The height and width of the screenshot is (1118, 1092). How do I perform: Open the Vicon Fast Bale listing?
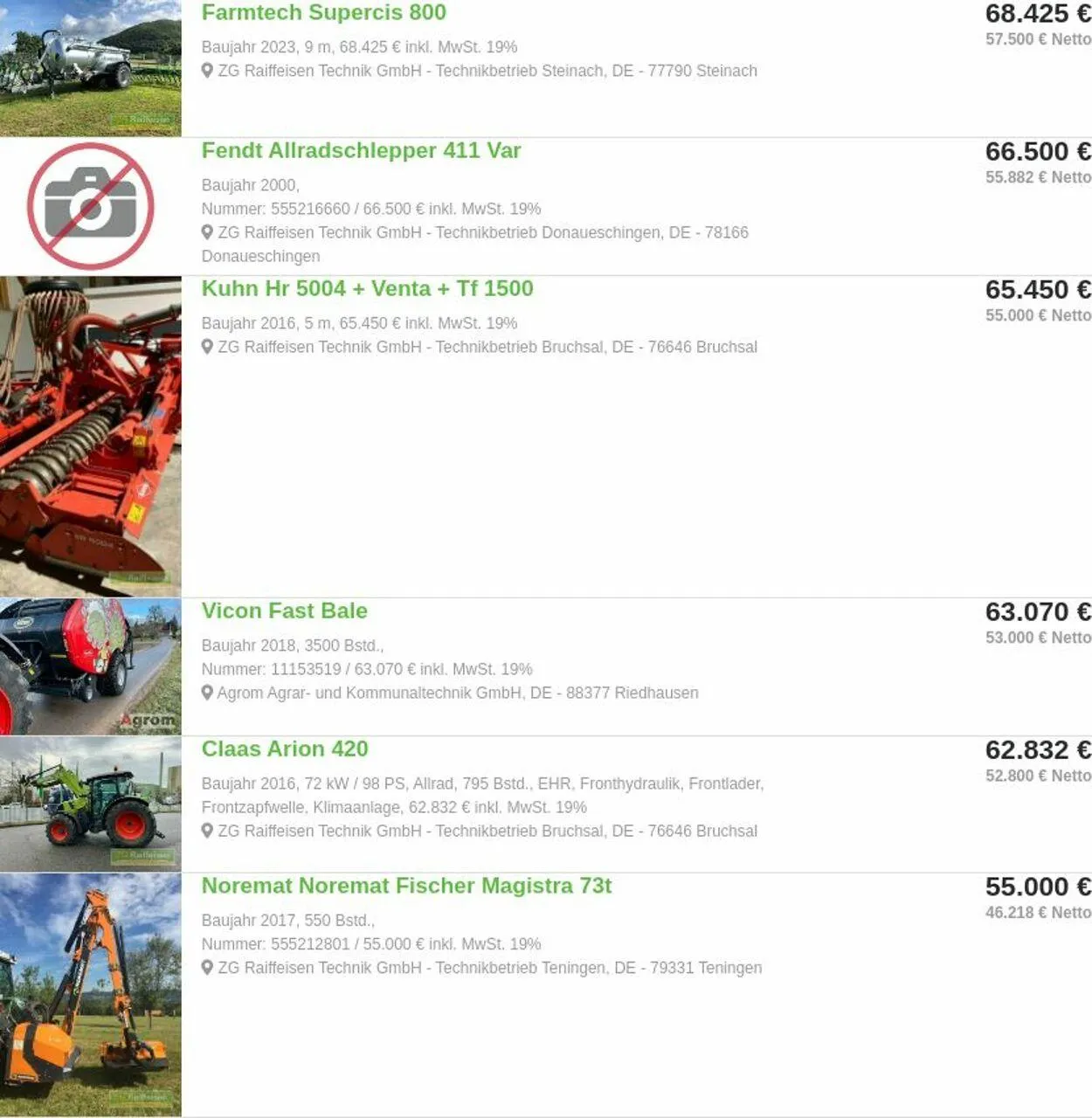285,611
